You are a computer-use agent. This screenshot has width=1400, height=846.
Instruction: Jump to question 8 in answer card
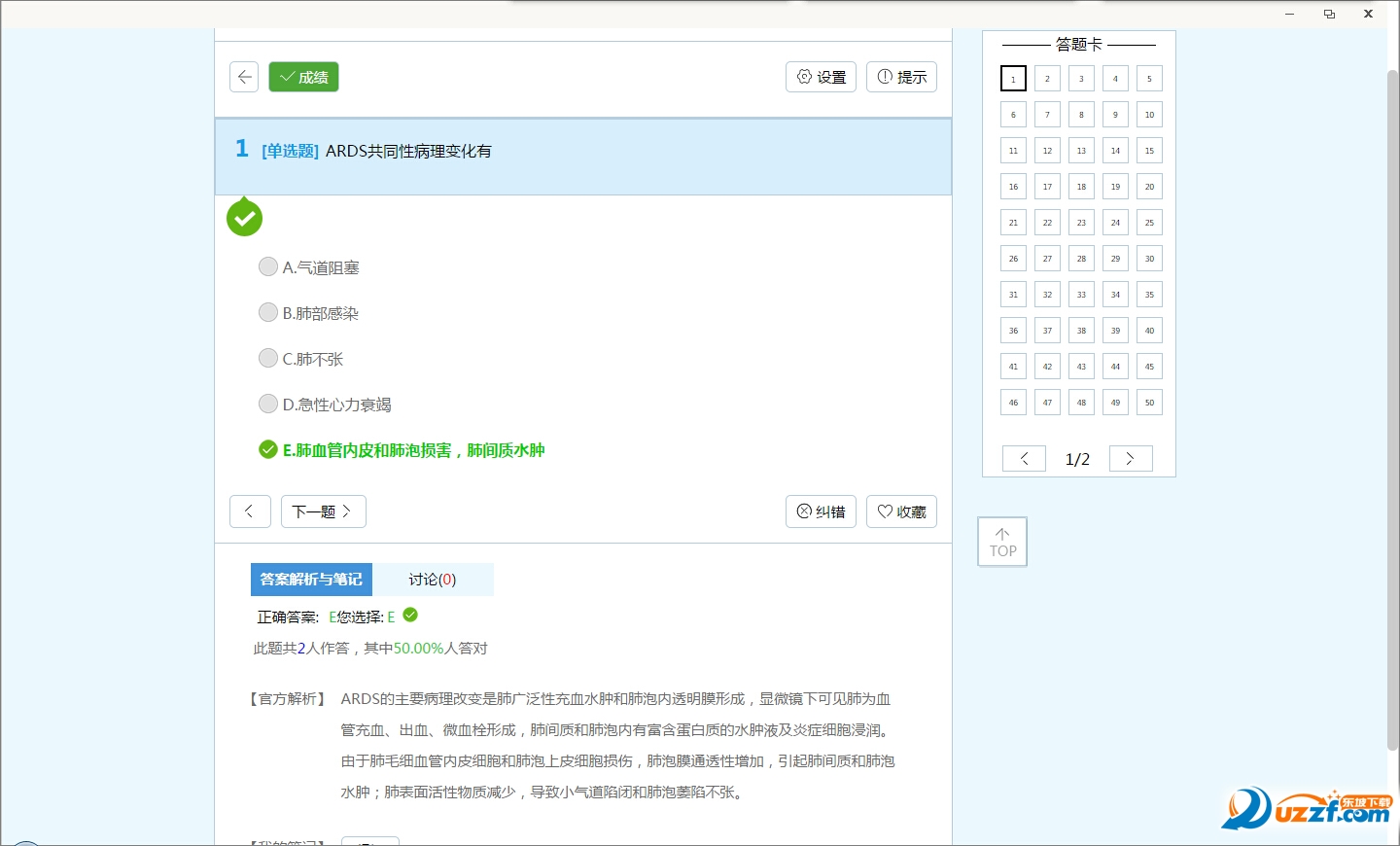(1081, 115)
